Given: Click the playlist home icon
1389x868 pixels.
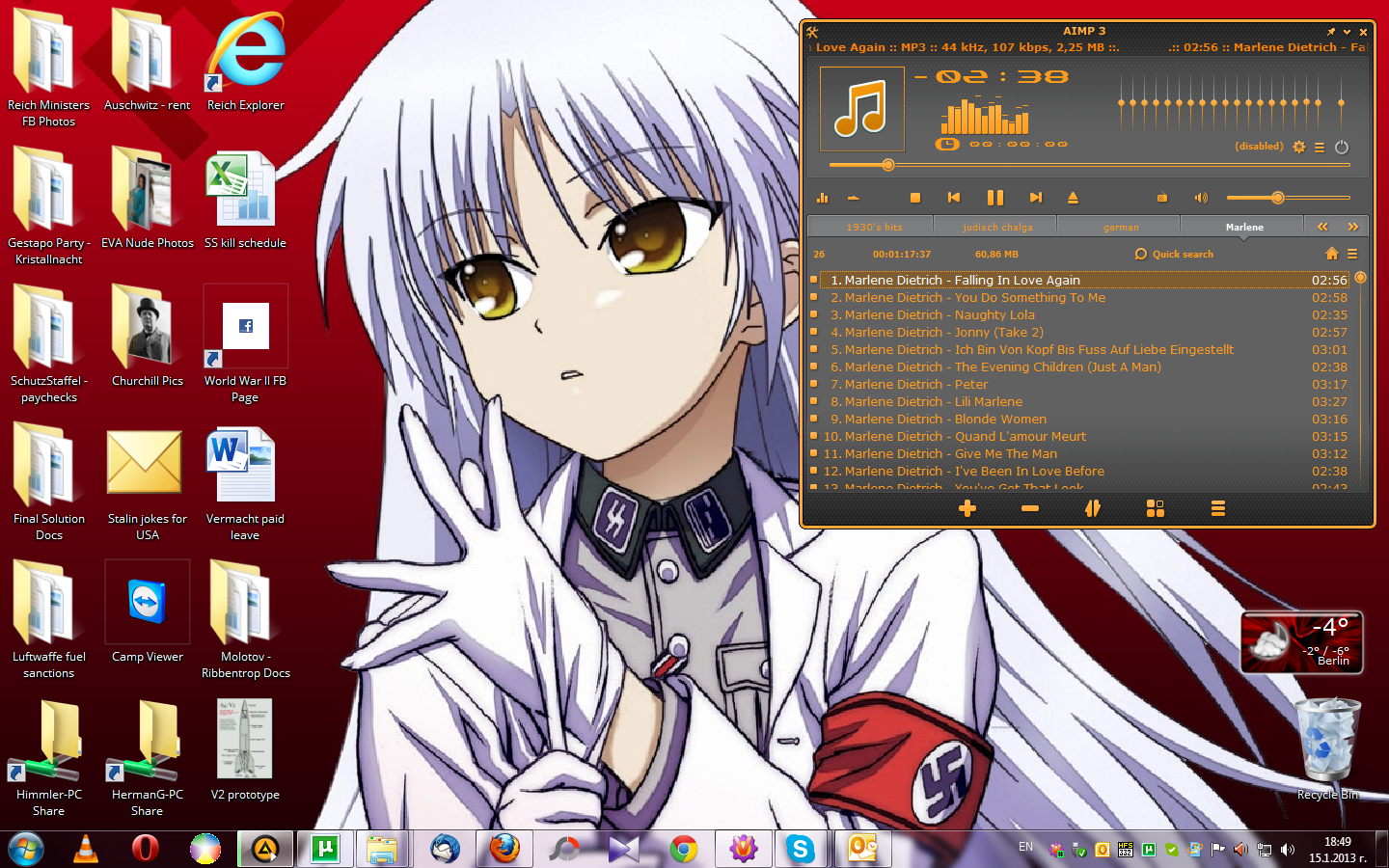Looking at the screenshot, I should (1332, 254).
